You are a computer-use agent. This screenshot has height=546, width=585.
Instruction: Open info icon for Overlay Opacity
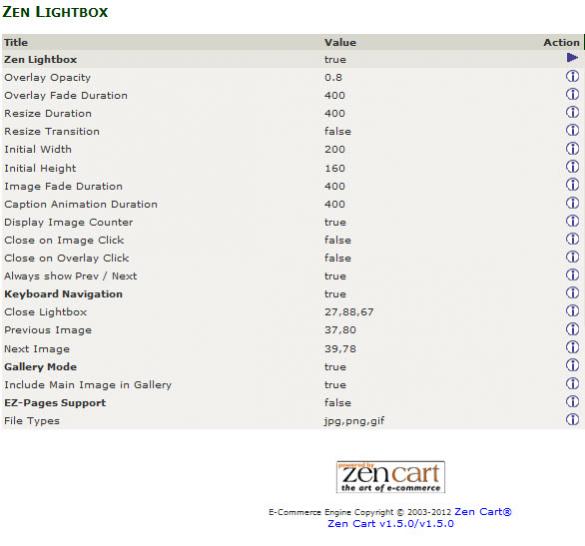[x=572, y=77]
